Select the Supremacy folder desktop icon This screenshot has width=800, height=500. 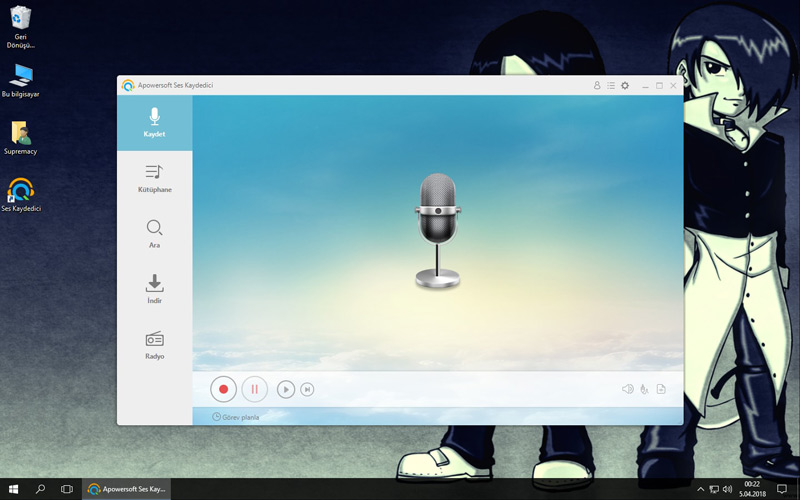pyautogui.click(x=20, y=138)
